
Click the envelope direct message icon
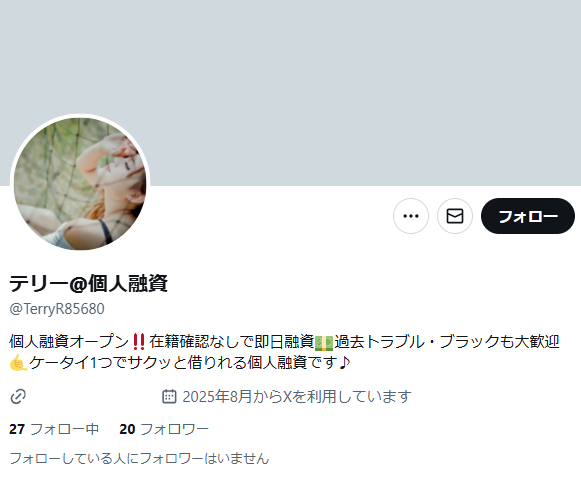point(455,216)
